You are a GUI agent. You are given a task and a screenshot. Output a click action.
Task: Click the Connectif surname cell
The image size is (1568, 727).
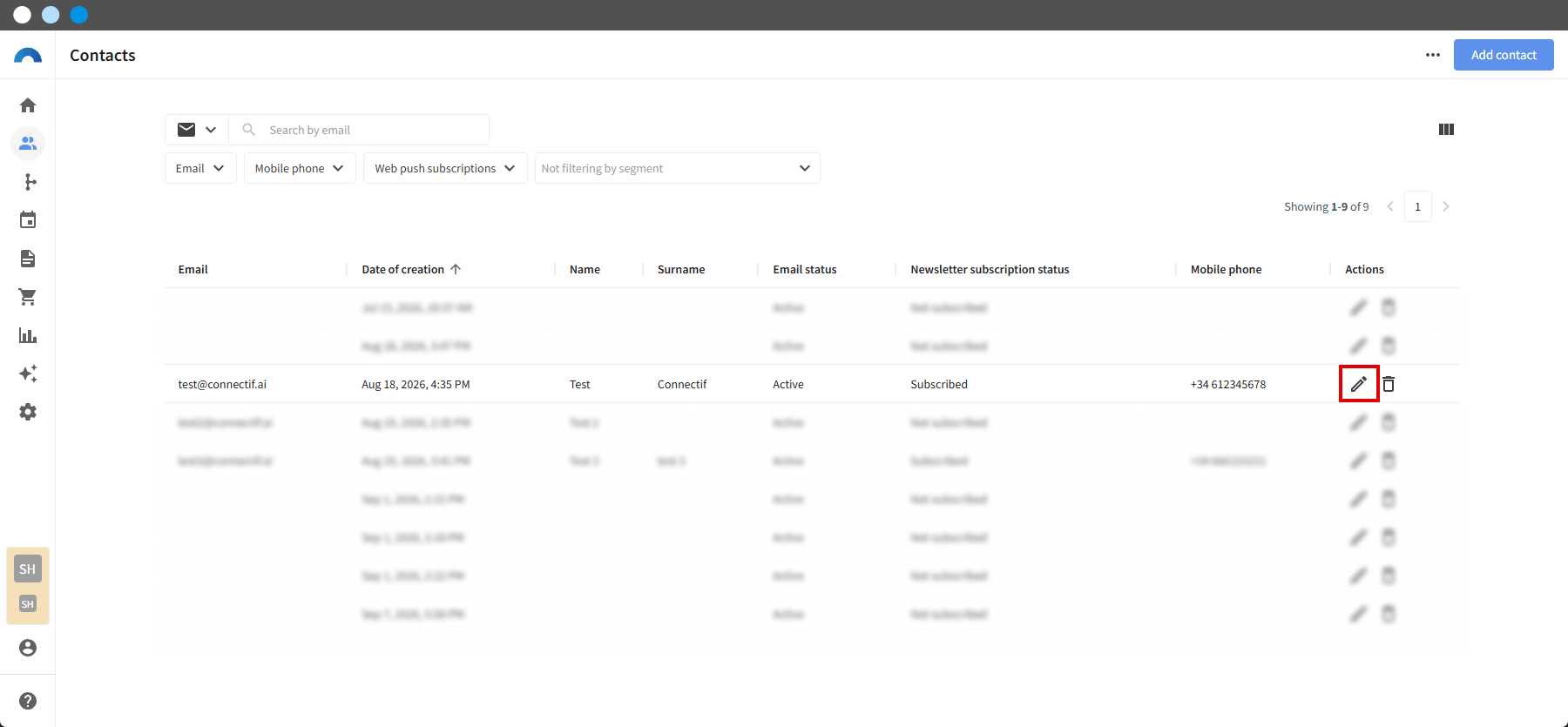pos(682,384)
